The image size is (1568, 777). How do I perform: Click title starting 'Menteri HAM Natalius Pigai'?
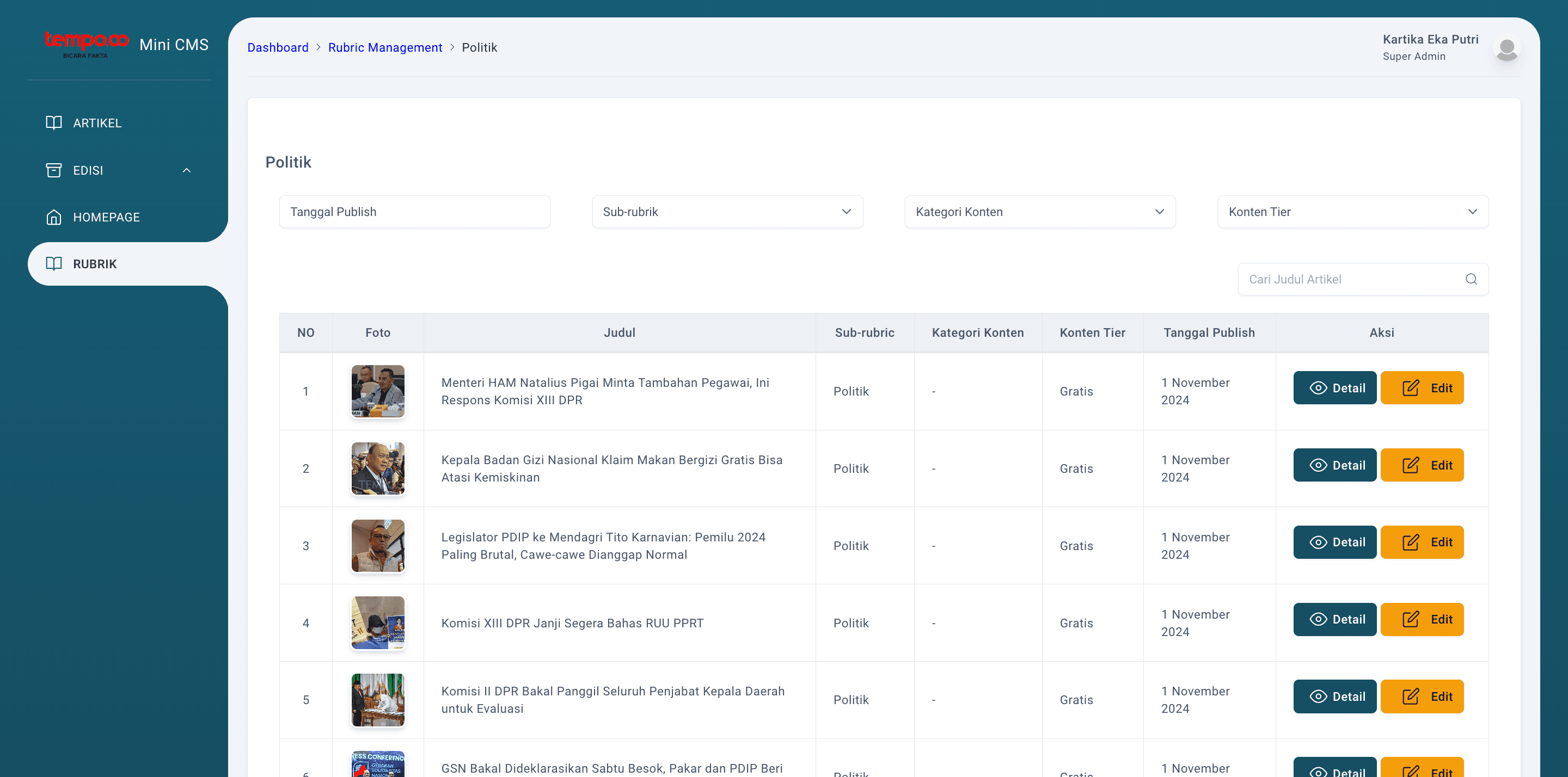point(605,391)
